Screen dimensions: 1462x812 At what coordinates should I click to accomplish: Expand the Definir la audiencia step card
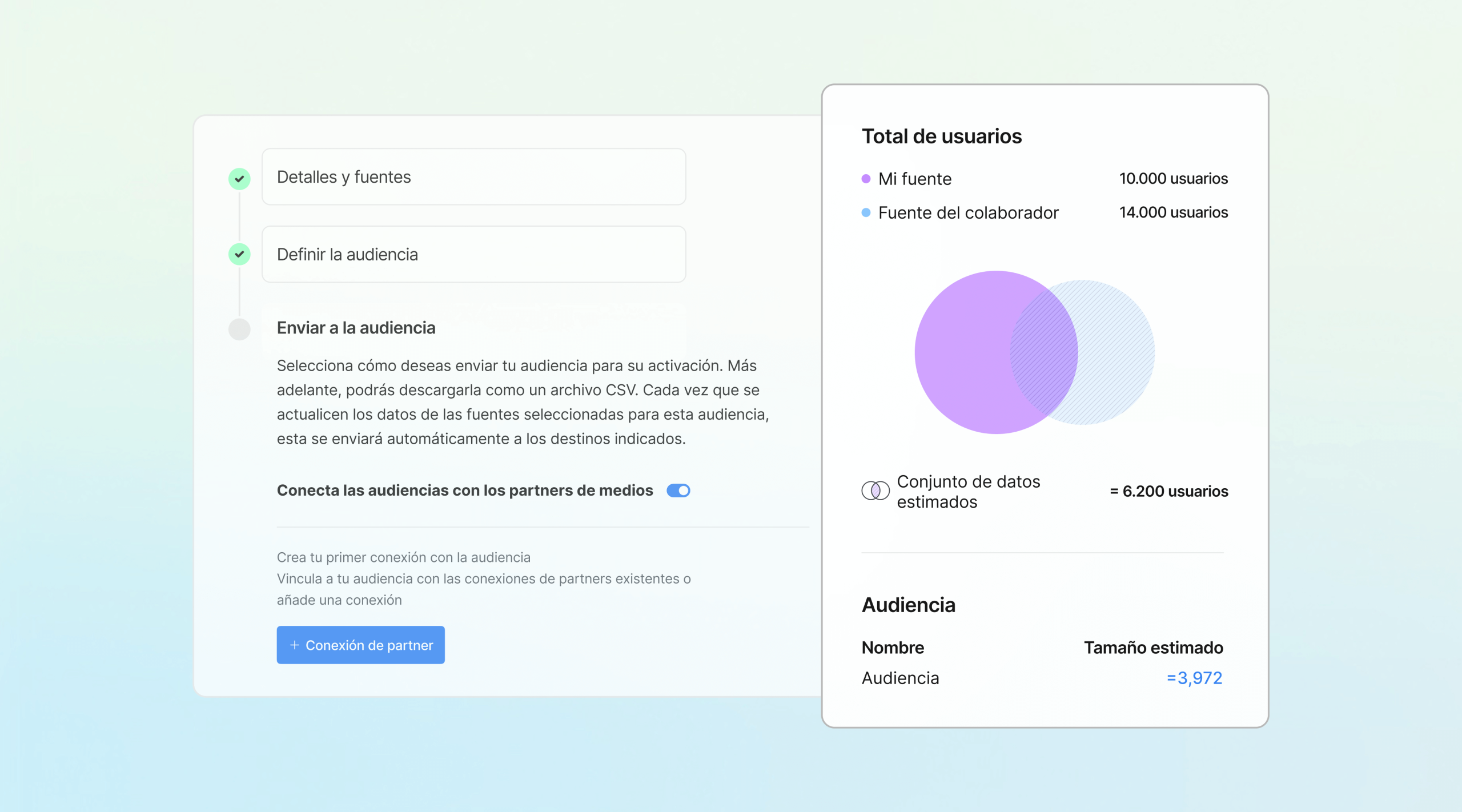(x=473, y=254)
